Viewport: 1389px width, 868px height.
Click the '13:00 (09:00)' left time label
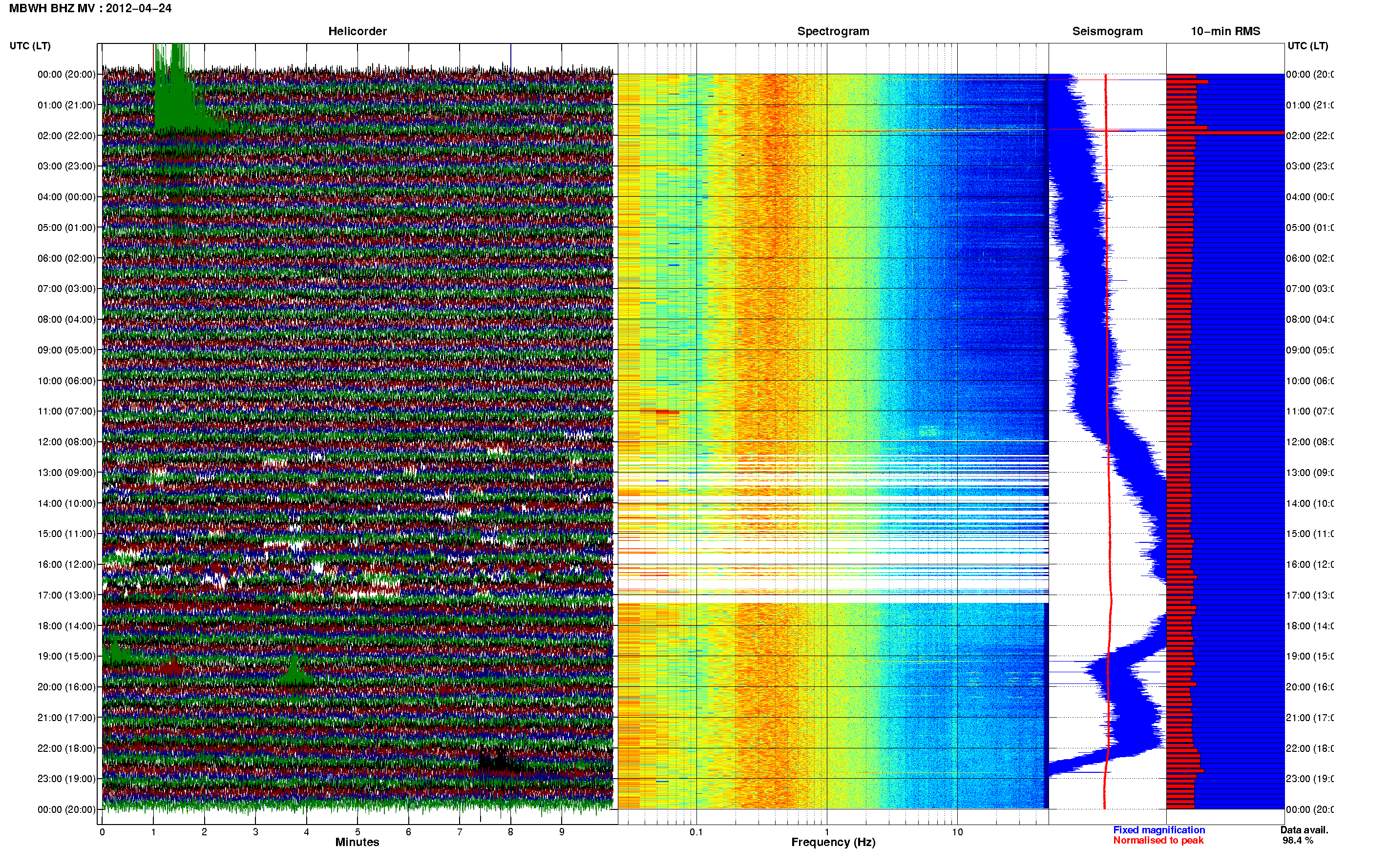click(66, 473)
